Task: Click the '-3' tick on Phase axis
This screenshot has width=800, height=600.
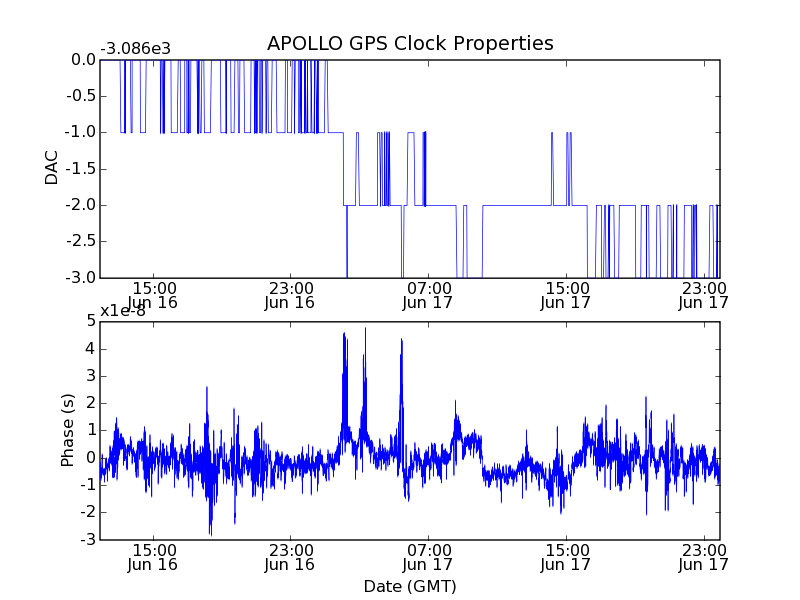Action: pos(89,539)
